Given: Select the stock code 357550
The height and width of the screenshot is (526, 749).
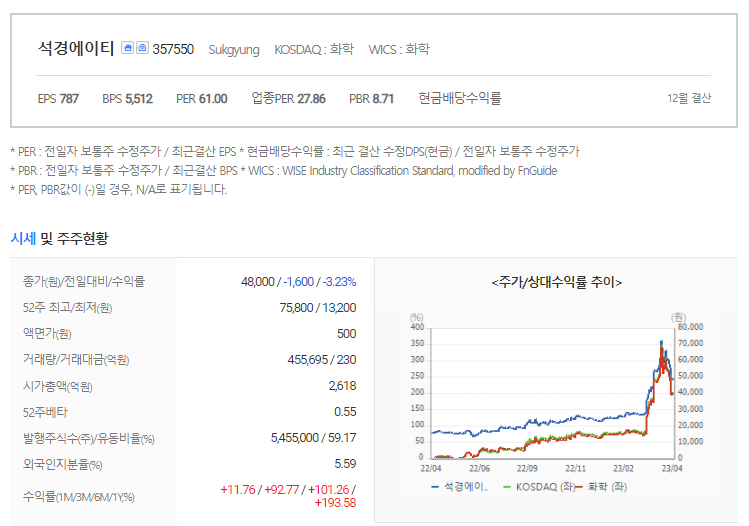Looking at the screenshot, I should click(x=173, y=49).
